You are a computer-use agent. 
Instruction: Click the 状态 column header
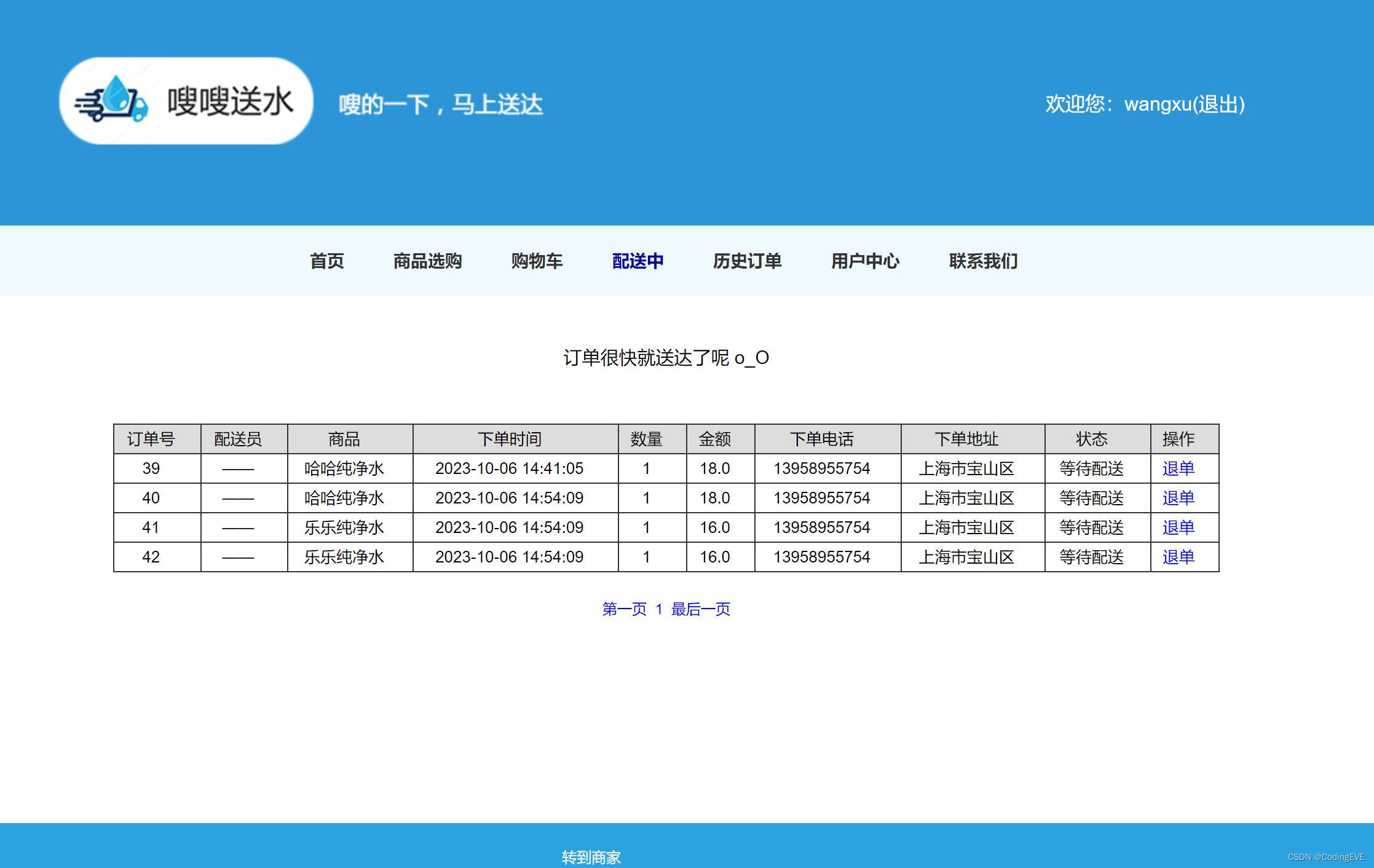coord(1091,440)
